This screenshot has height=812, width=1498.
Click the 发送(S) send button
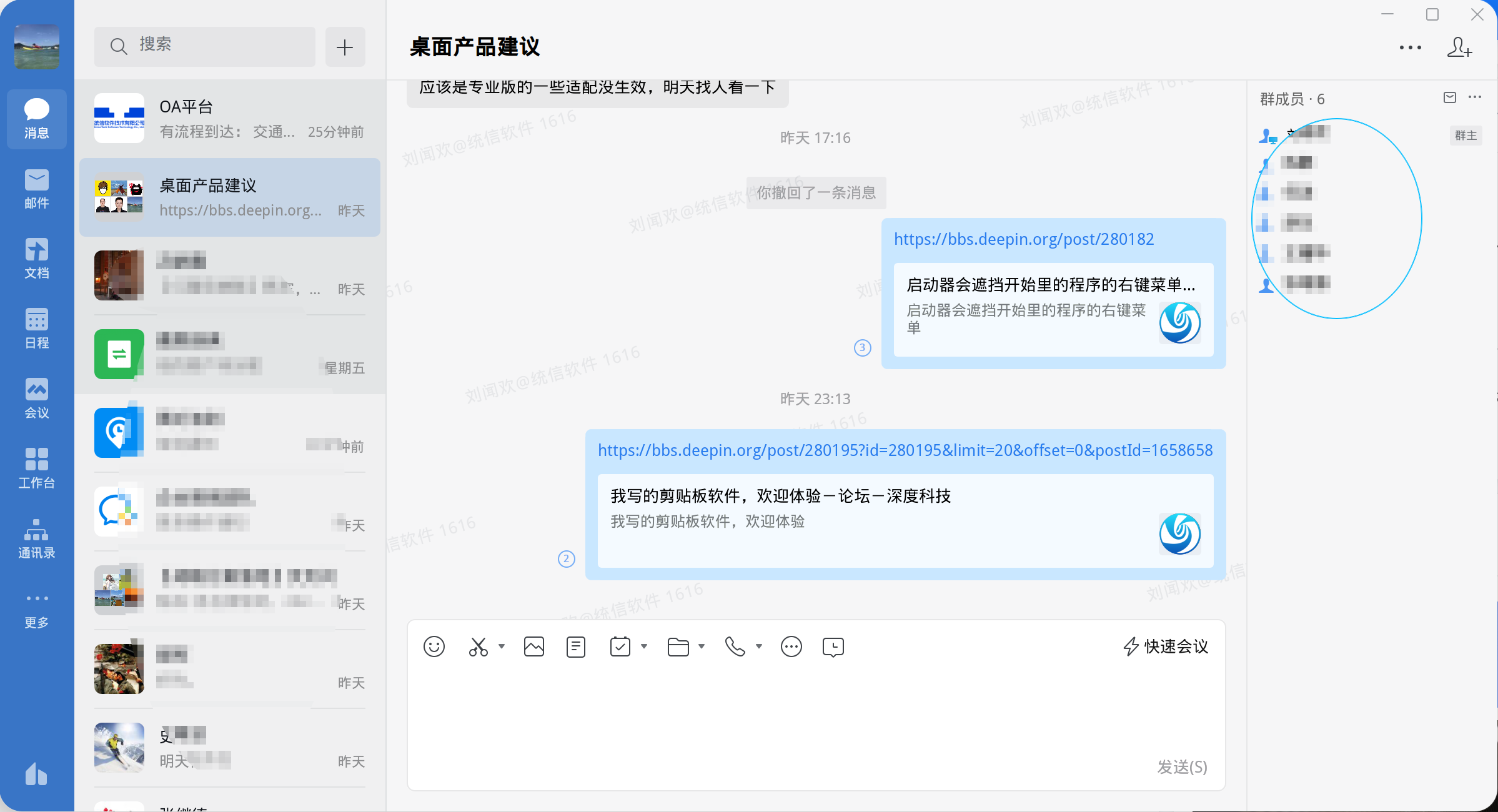coord(1182,766)
